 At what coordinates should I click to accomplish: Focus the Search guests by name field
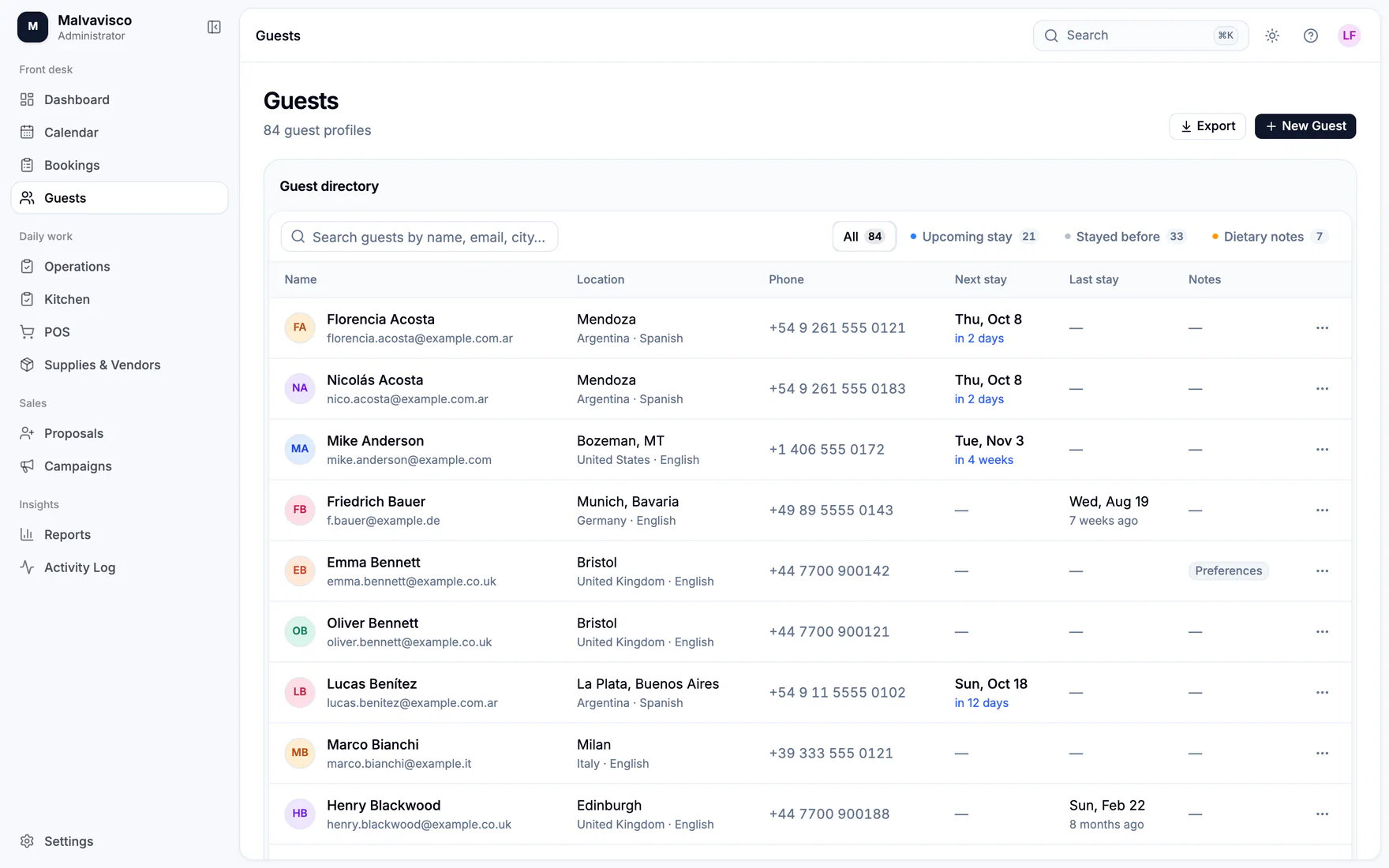point(419,237)
